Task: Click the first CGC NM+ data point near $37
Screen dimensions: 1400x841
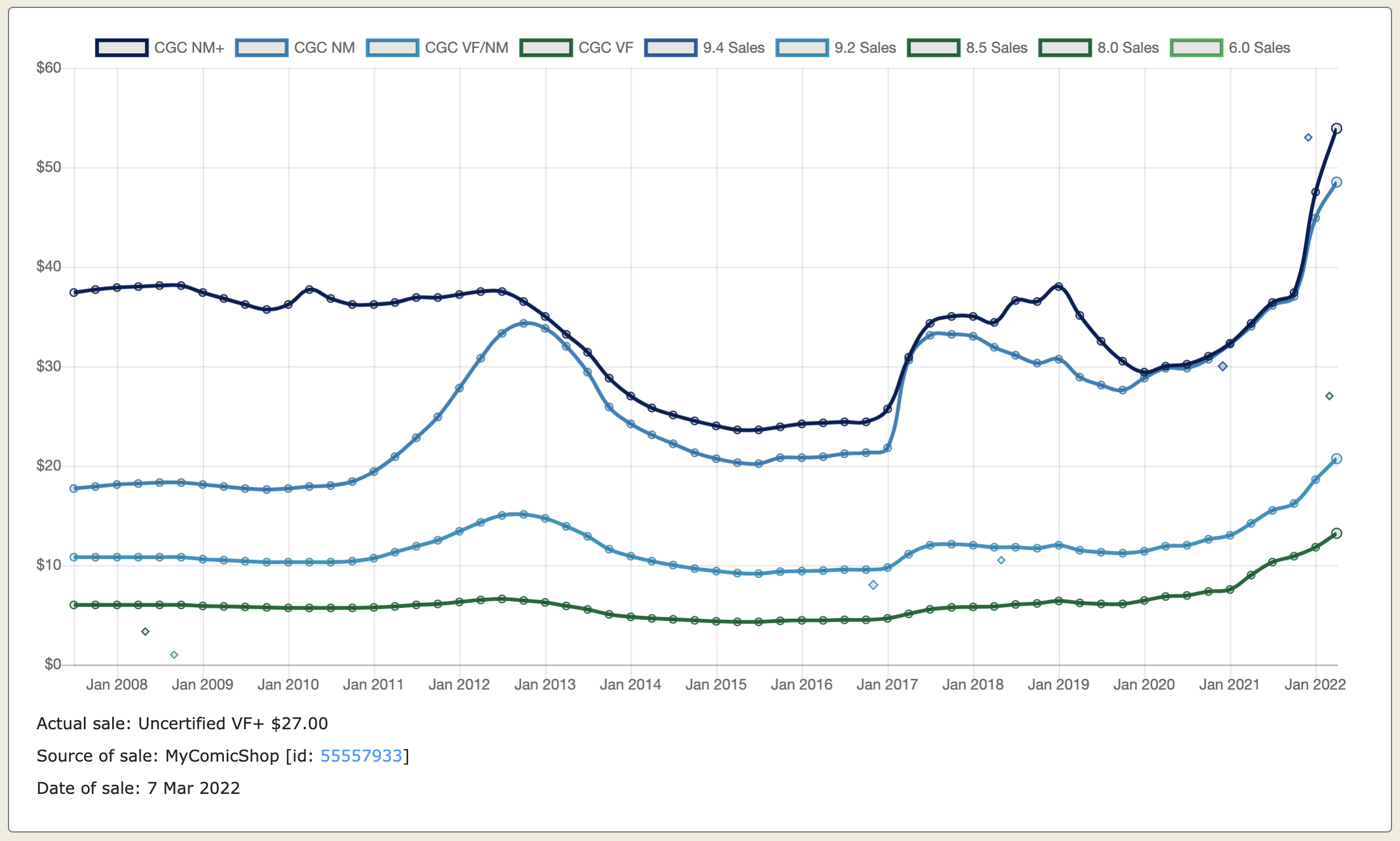Action: coord(74,293)
